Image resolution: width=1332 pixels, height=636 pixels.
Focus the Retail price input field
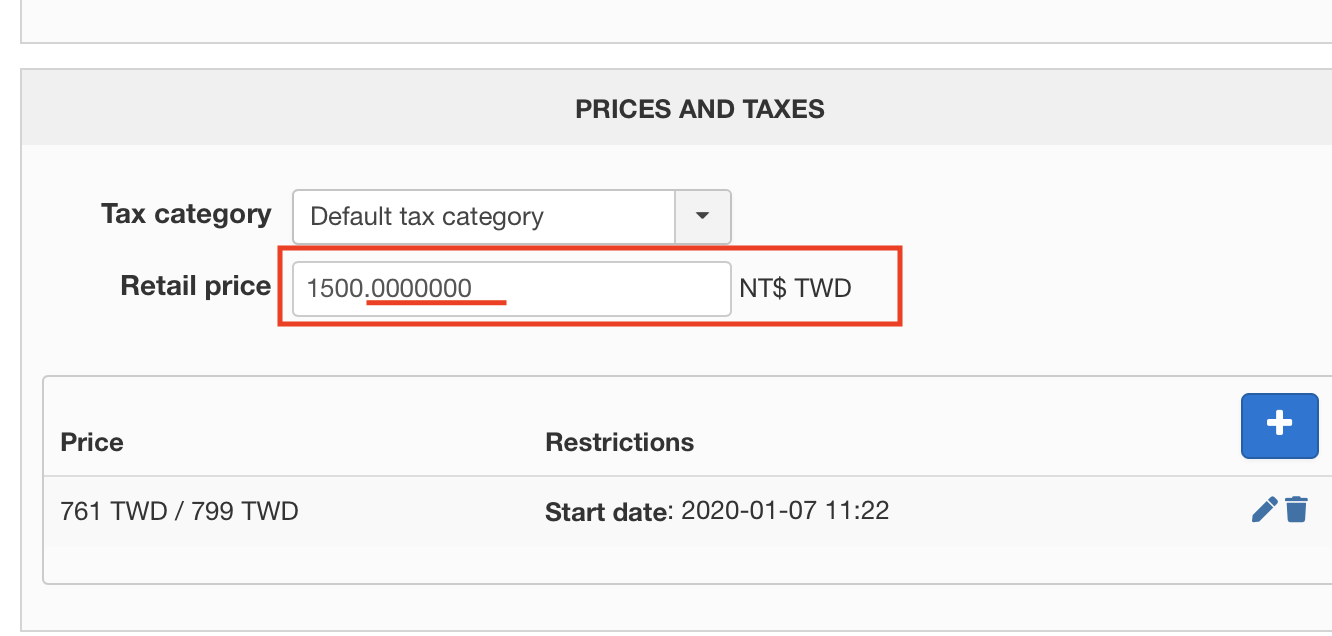point(512,289)
